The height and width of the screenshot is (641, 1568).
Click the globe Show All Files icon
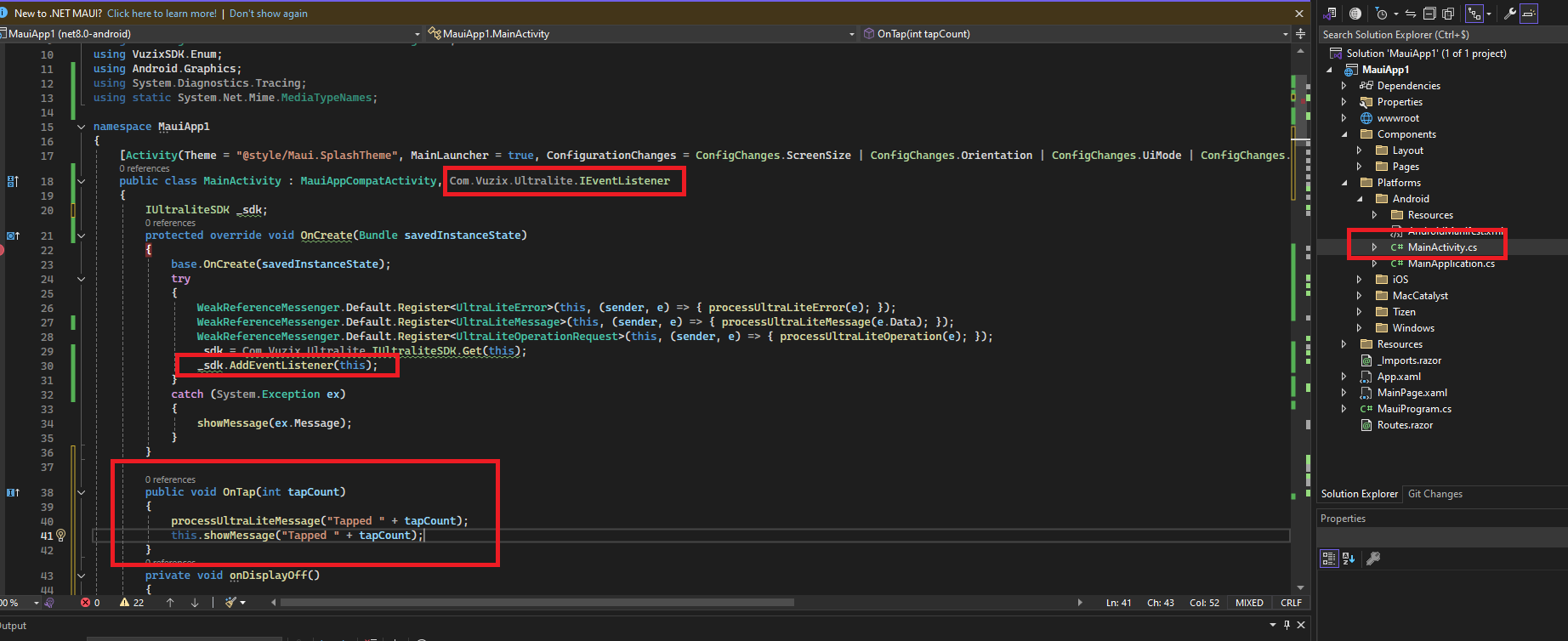(x=1355, y=14)
